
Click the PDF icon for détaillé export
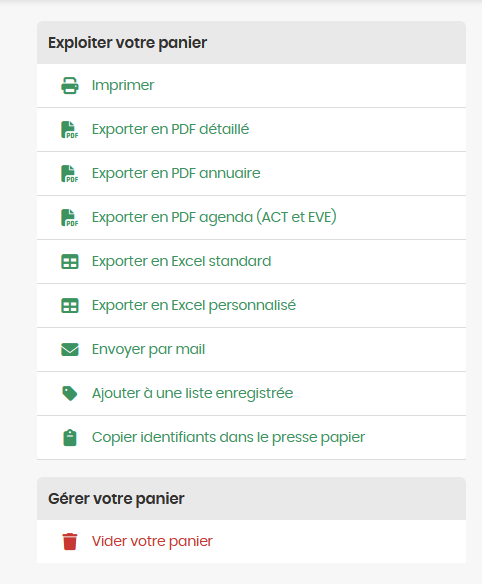pos(70,130)
